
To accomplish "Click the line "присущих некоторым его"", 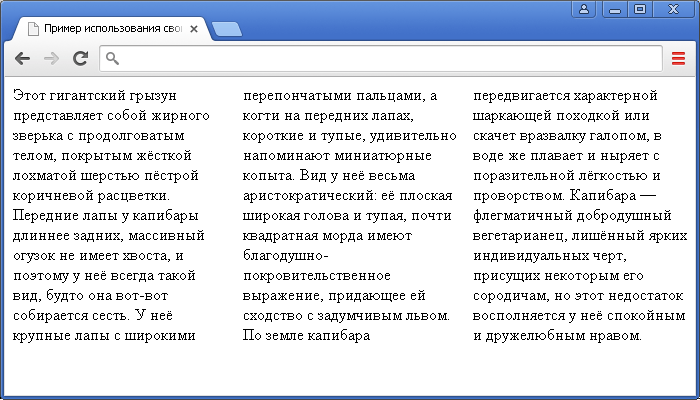I will coord(558,275).
